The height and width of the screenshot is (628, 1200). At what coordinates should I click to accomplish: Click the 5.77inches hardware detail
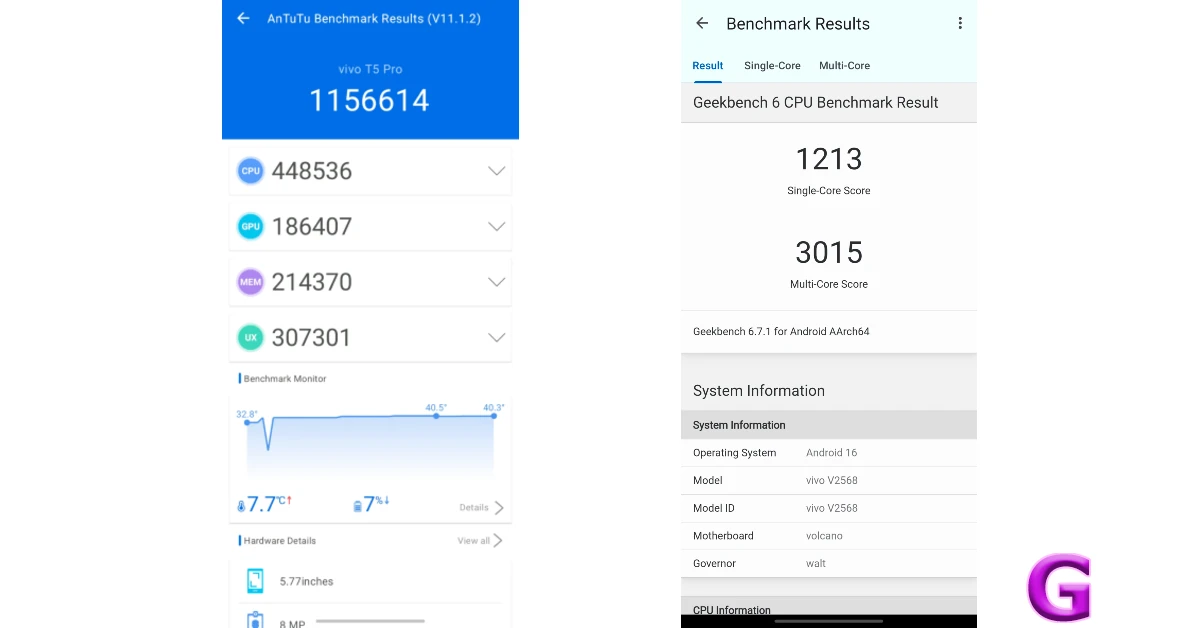pyautogui.click(x=307, y=581)
